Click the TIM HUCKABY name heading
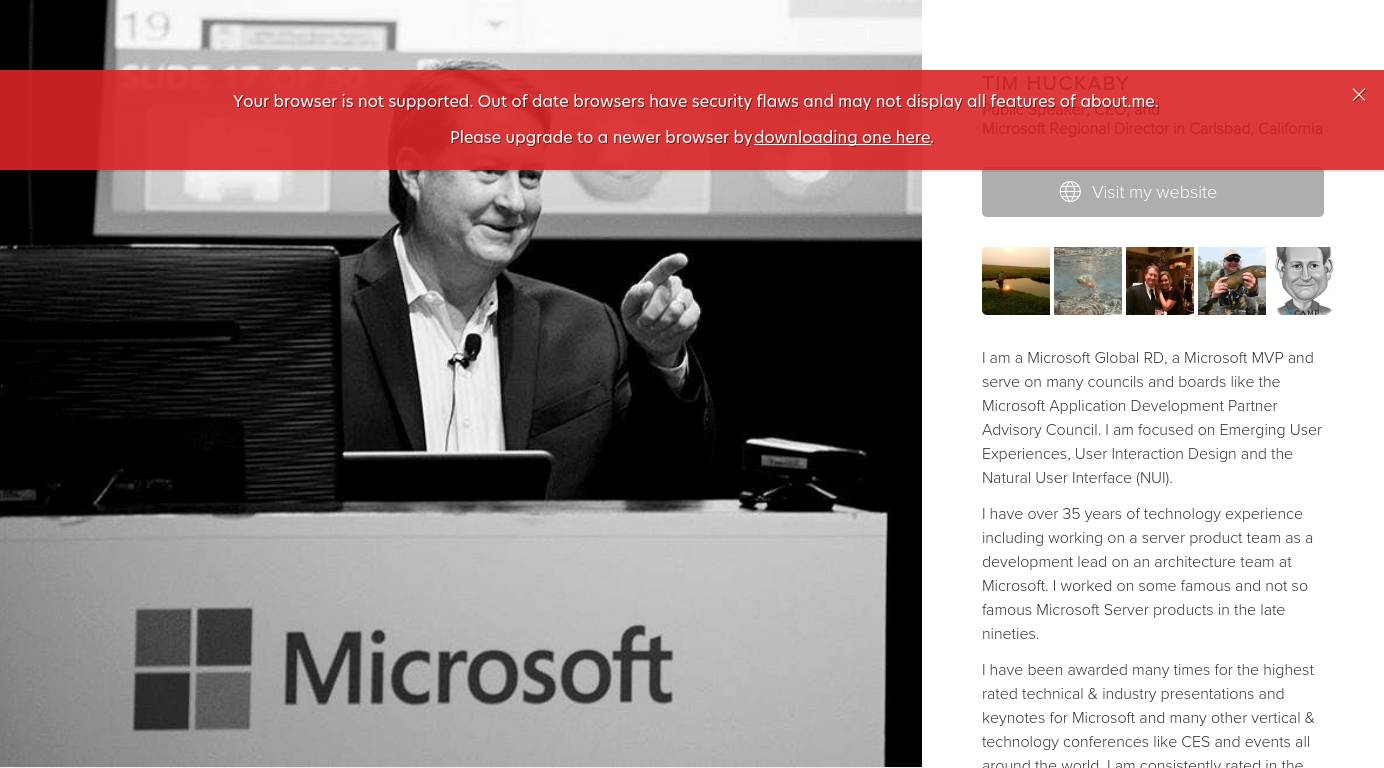Image resolution: width=1384 pixels, height=768 pixels. (x=1055, y=84)
